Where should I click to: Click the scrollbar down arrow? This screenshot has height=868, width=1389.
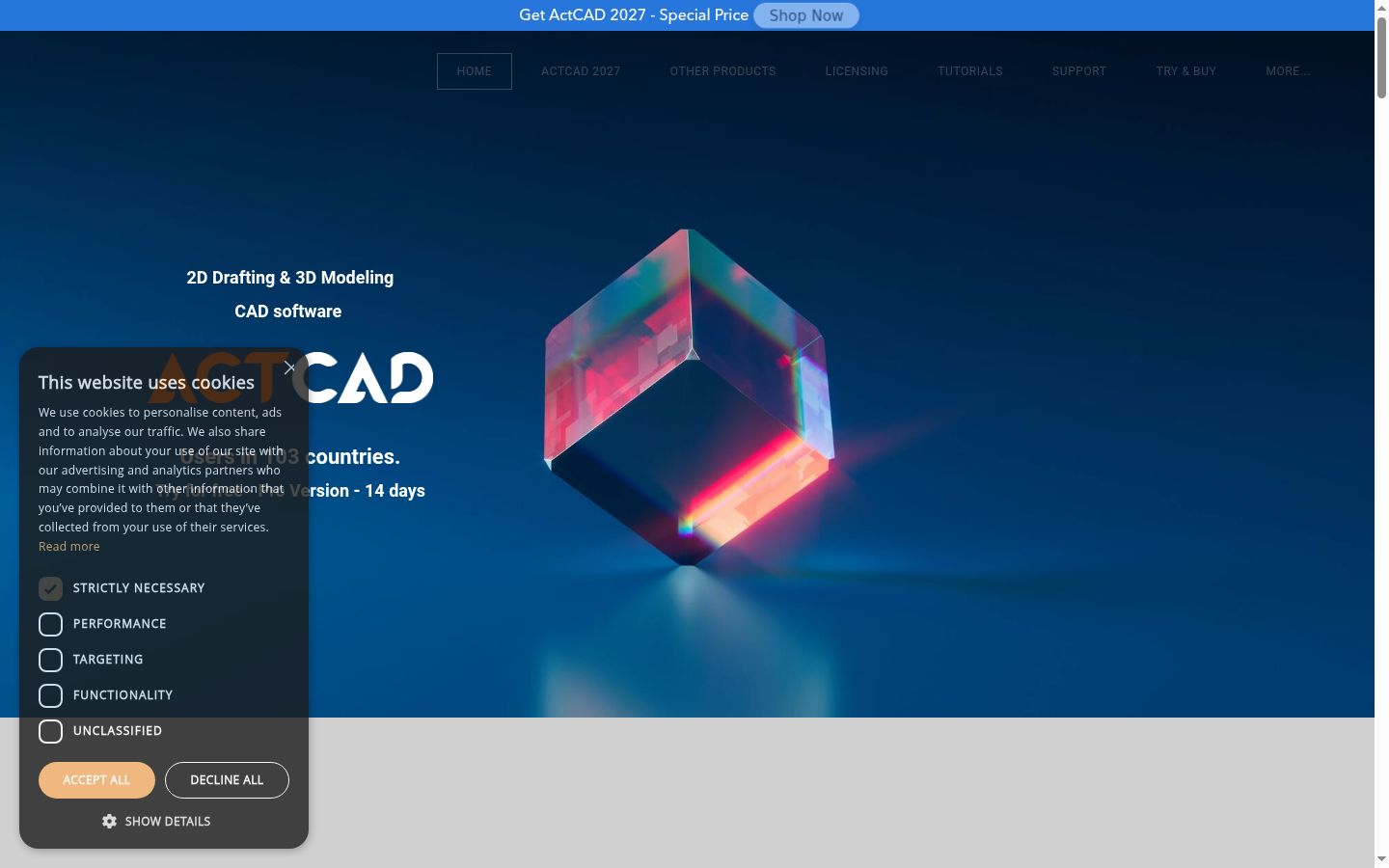pyautogui.click(x=1381, y=858)
